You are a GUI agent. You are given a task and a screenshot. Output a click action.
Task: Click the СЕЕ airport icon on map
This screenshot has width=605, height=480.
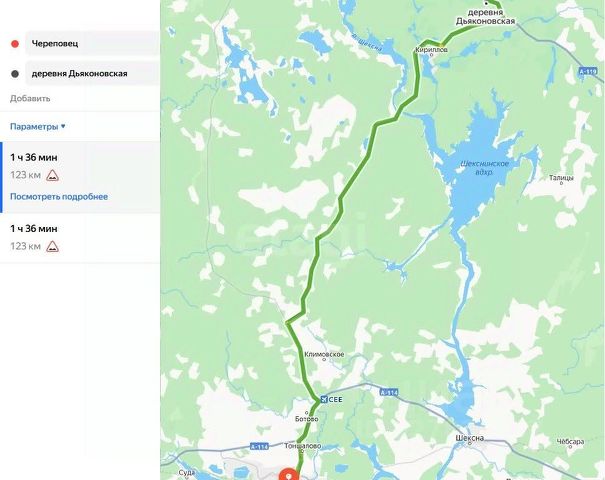[324, 399]
